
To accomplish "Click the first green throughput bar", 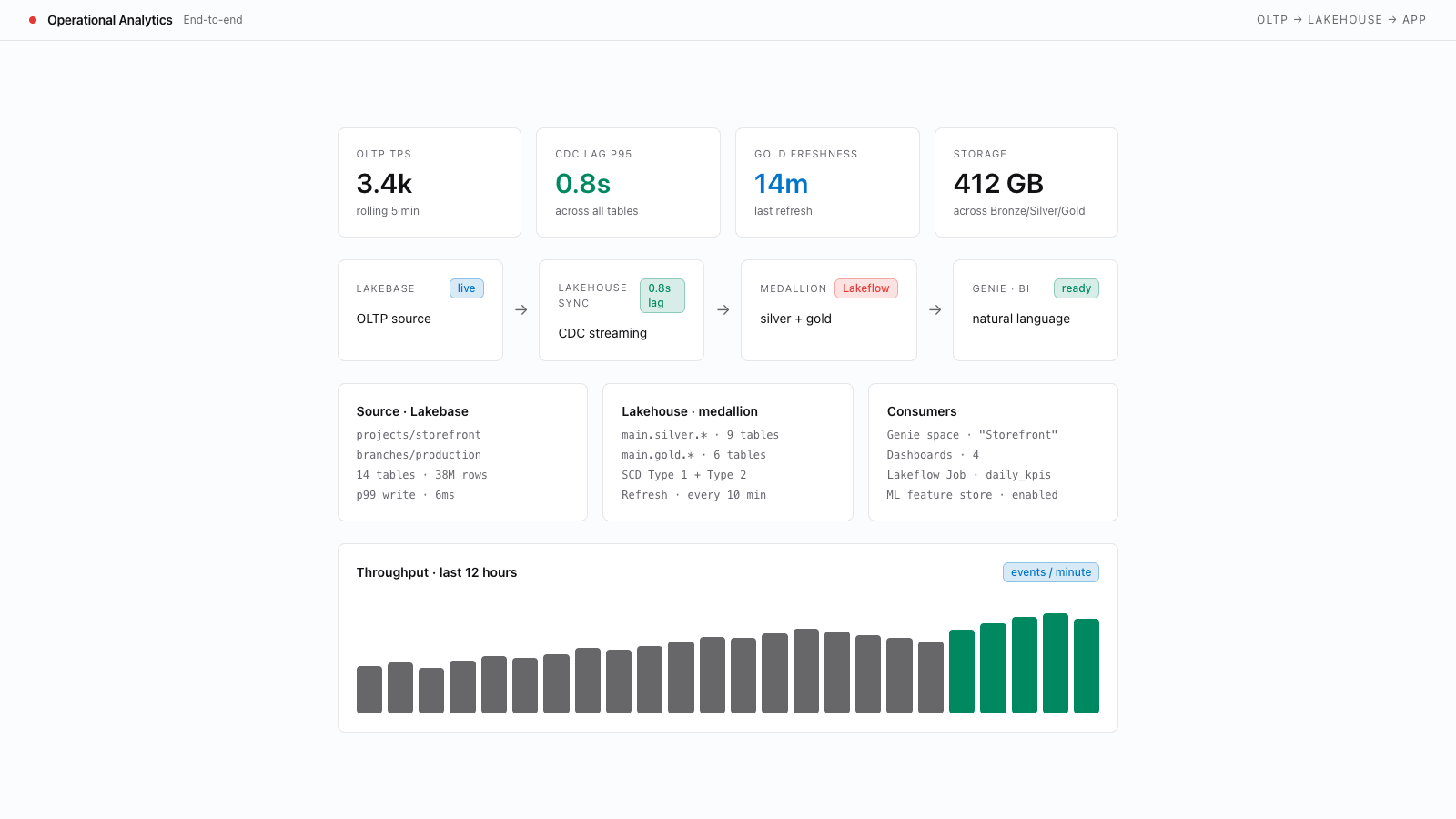I will [962, 672].
